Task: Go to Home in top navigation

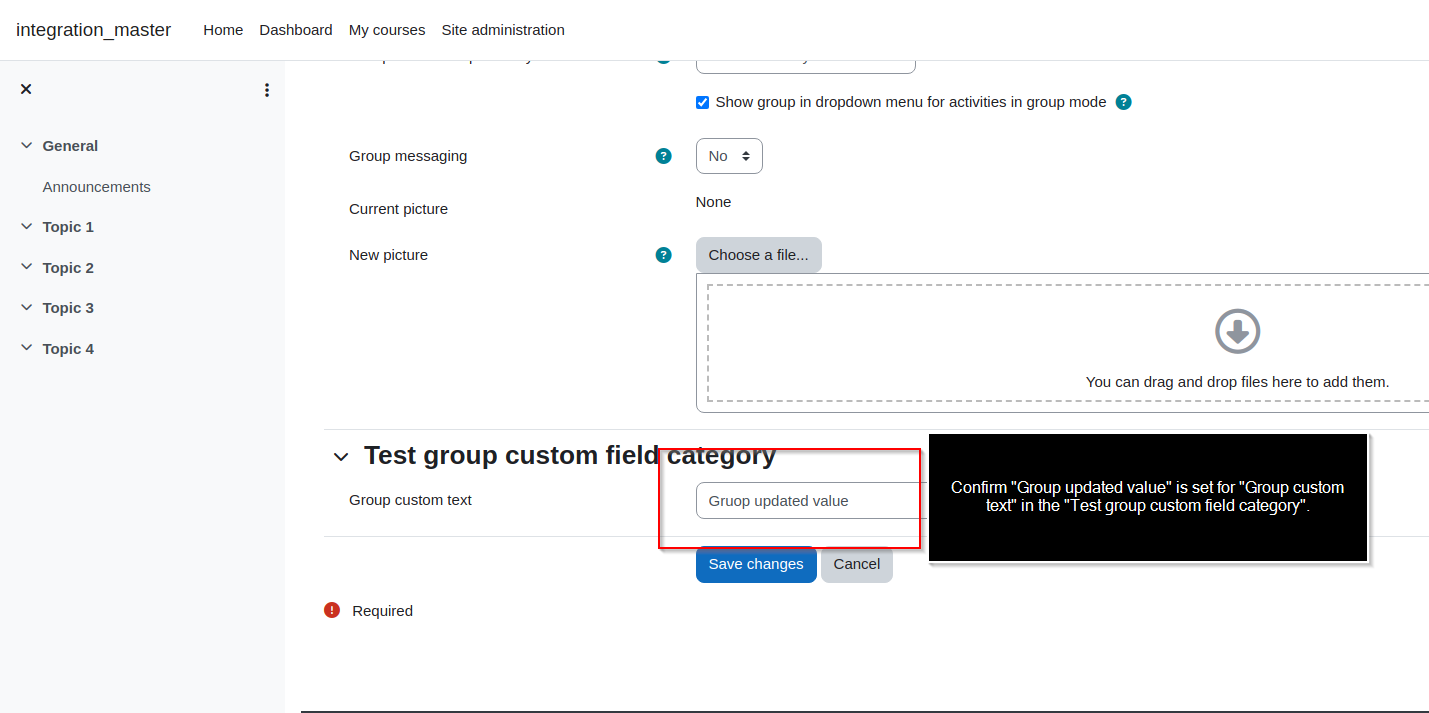Action: tap(223, 30)
